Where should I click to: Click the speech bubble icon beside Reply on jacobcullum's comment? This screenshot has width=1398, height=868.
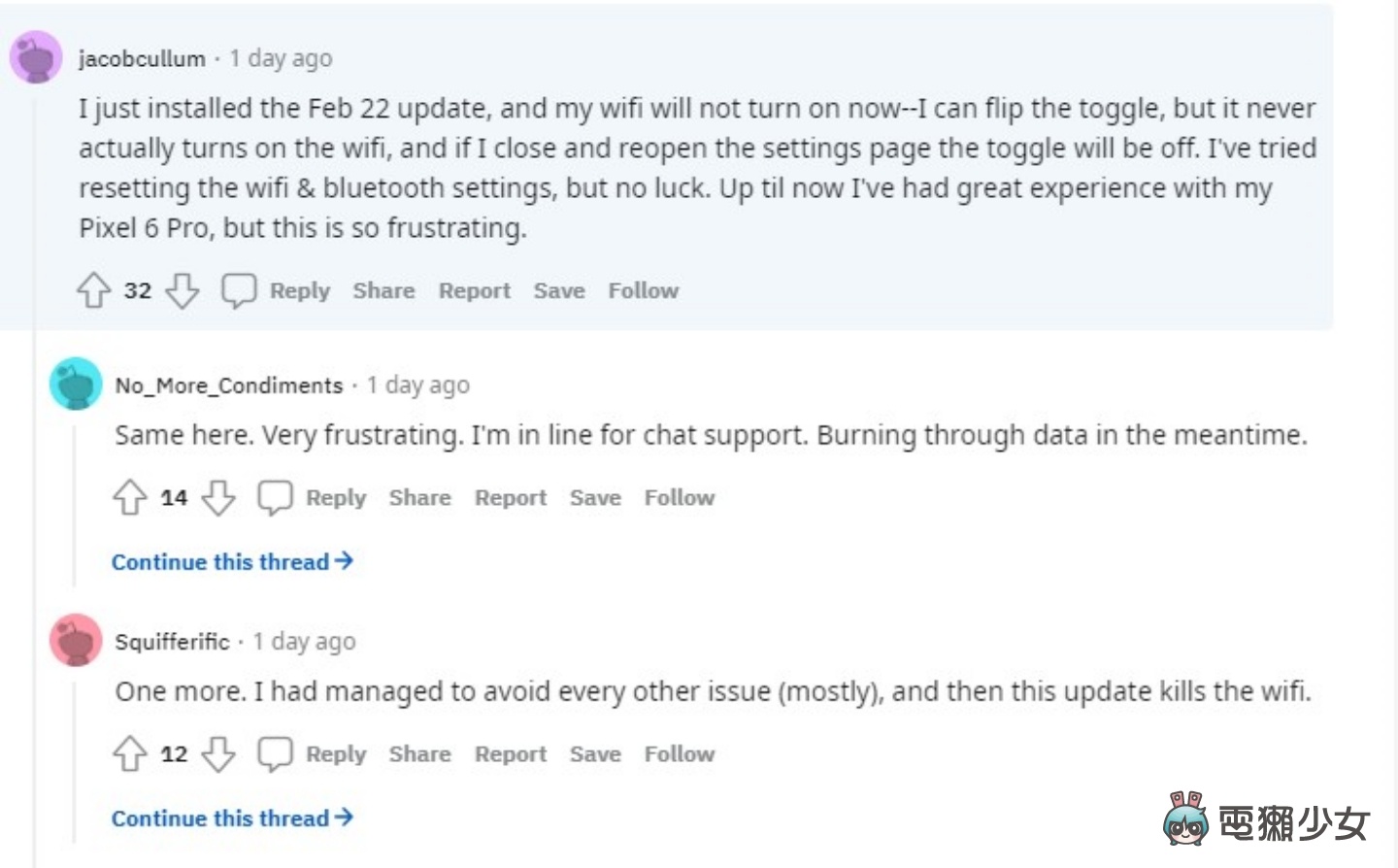point(238,289)
